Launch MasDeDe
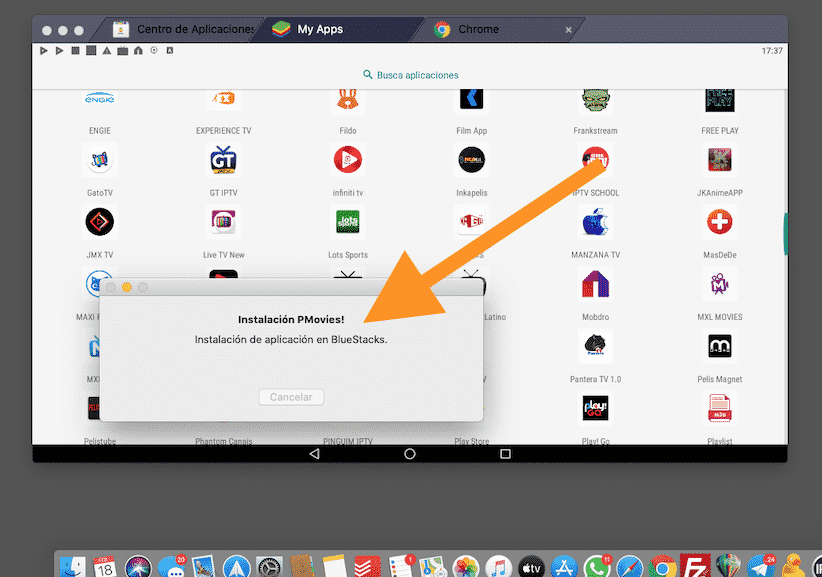Image resolution: width=822 pixels, height=577 pixels. 719,221
